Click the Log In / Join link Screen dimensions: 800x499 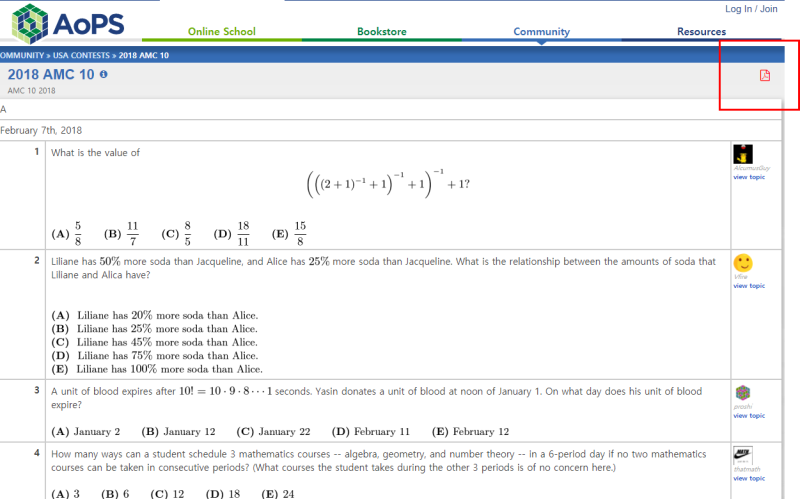(x=751, y=9)
